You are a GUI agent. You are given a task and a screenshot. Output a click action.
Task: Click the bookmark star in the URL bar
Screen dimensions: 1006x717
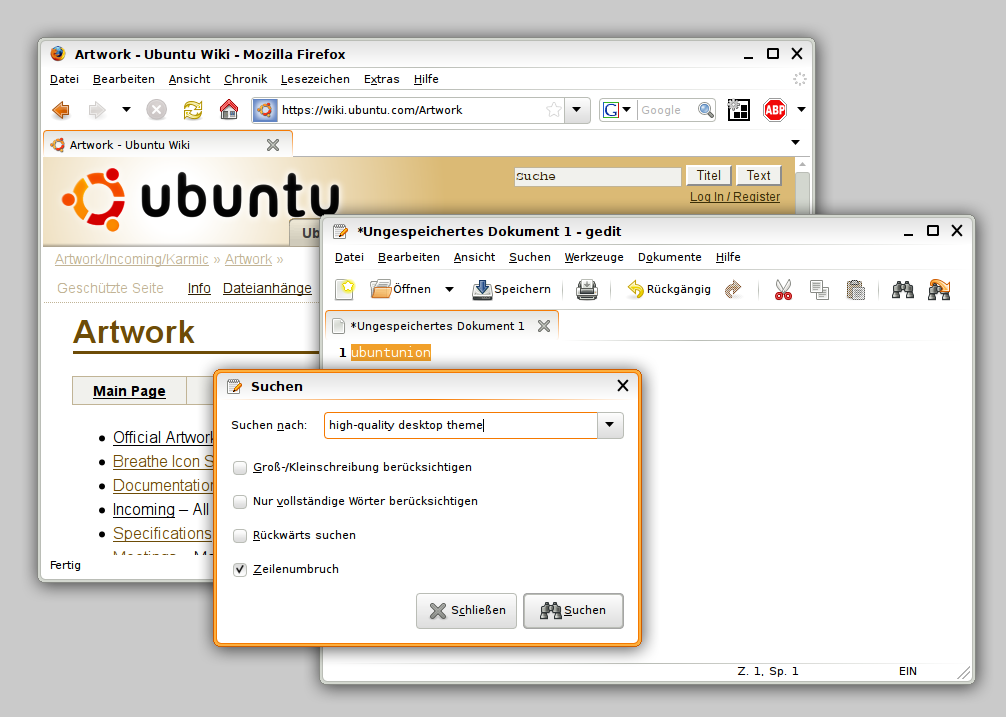(553, 110)
